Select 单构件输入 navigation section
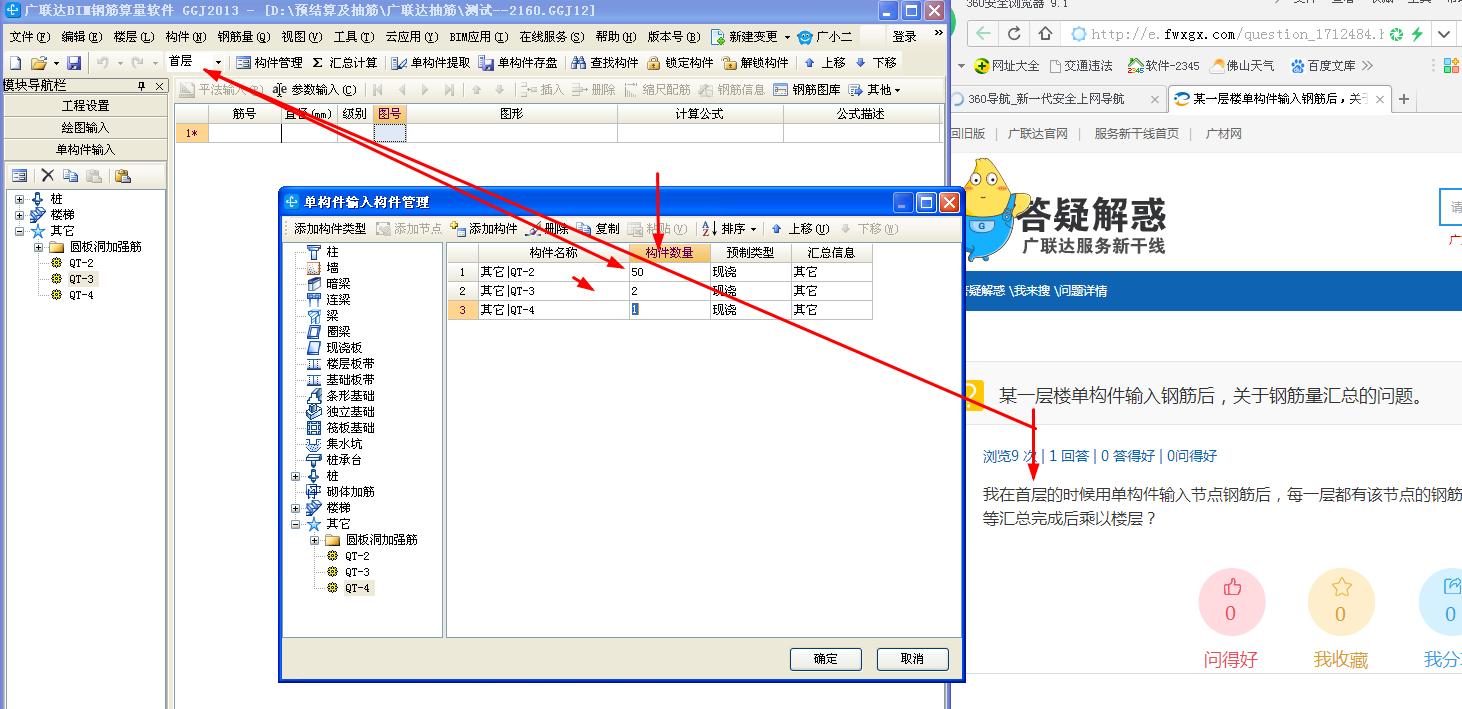 tap(86, 150)
